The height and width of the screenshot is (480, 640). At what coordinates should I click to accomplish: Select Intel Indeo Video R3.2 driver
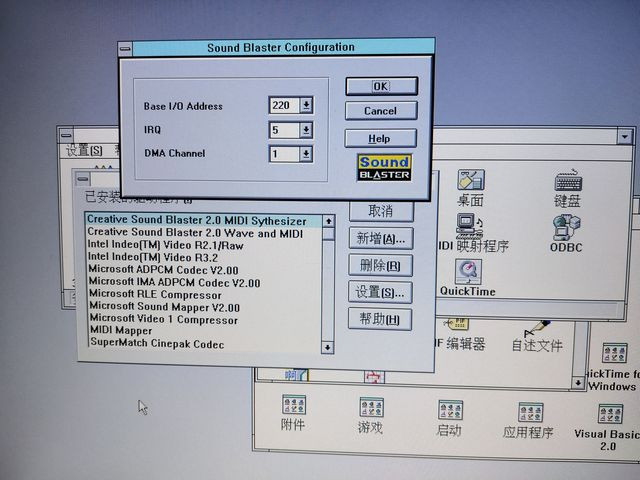(203, 257)
